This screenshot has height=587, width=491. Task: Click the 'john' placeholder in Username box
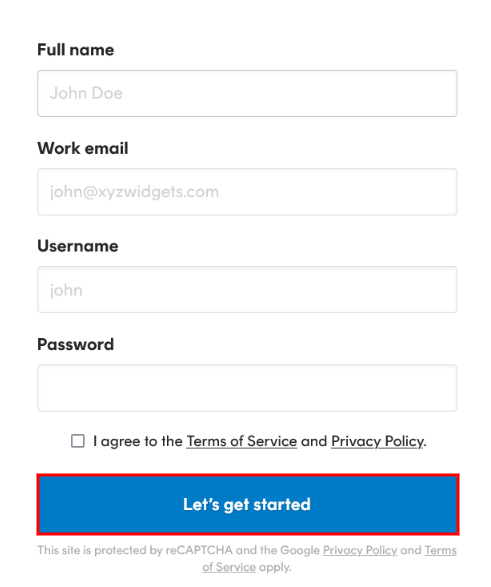(66, 290)
